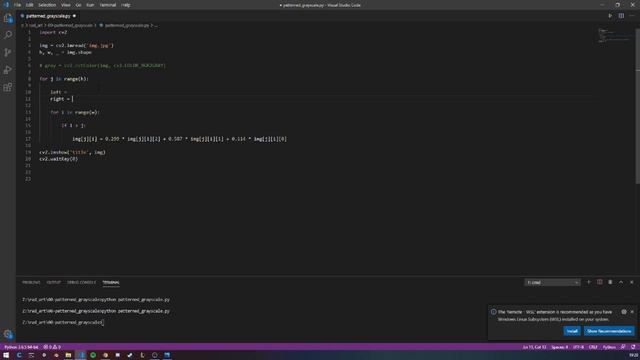Close the terminal panel
640x360 pixels.
[x=631, y=282]
